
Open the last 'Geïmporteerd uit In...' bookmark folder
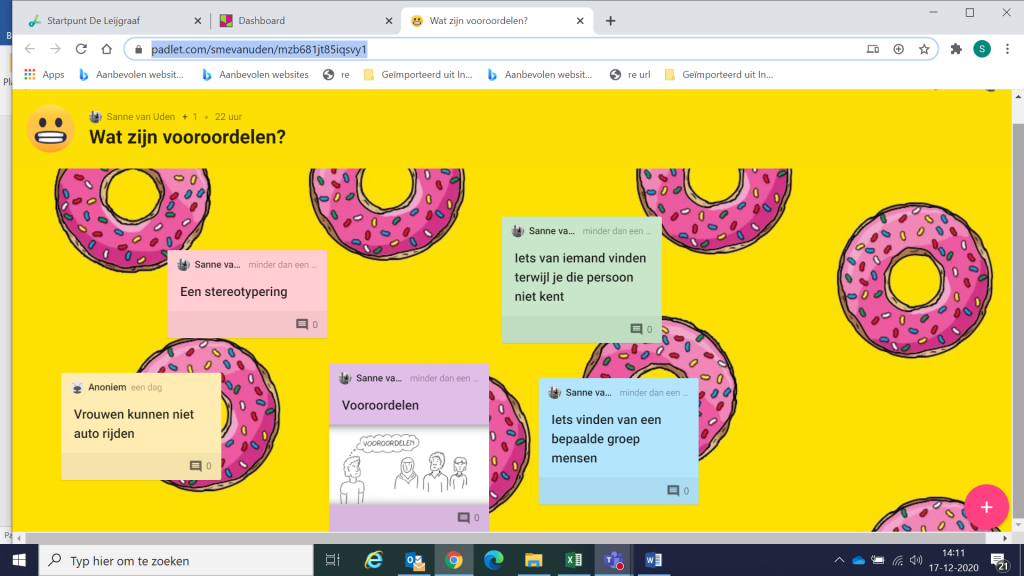(718, 74)
